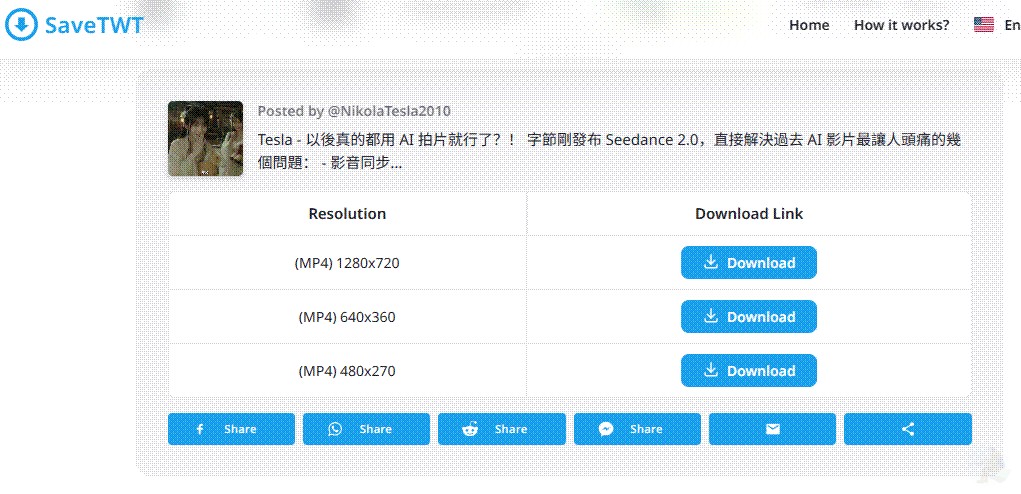Open the generic share options button
This screenshot has width=1021, height=494.
click(908, 429)
